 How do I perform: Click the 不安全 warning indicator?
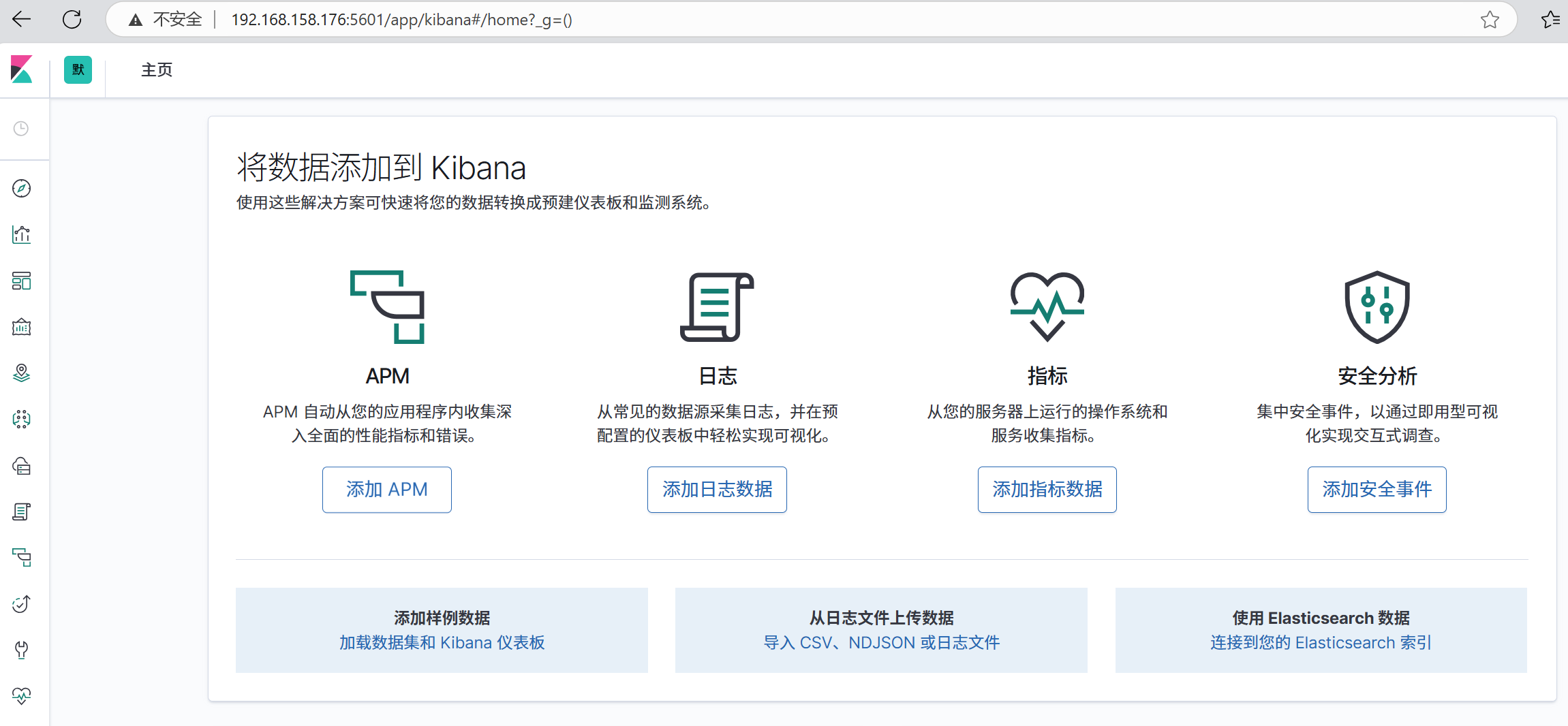pos(166,20)
